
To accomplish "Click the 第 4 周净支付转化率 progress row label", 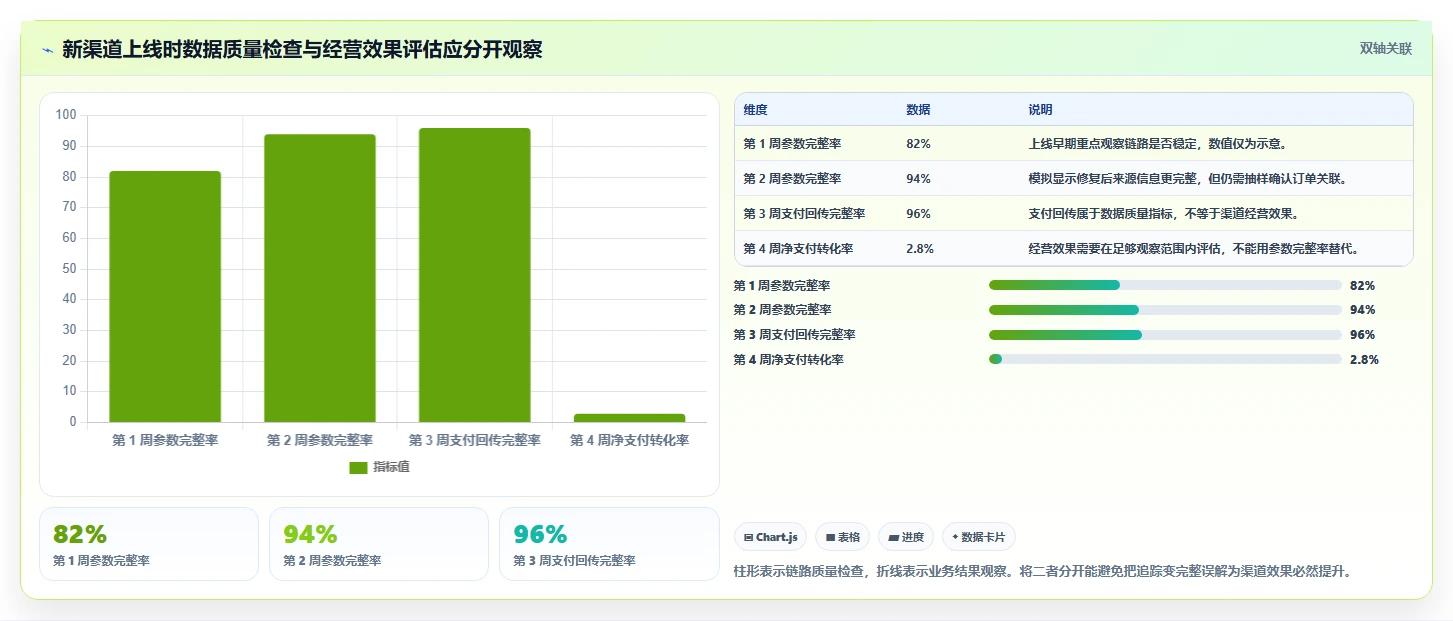I will pyautogui.click(x=788, y=360).
